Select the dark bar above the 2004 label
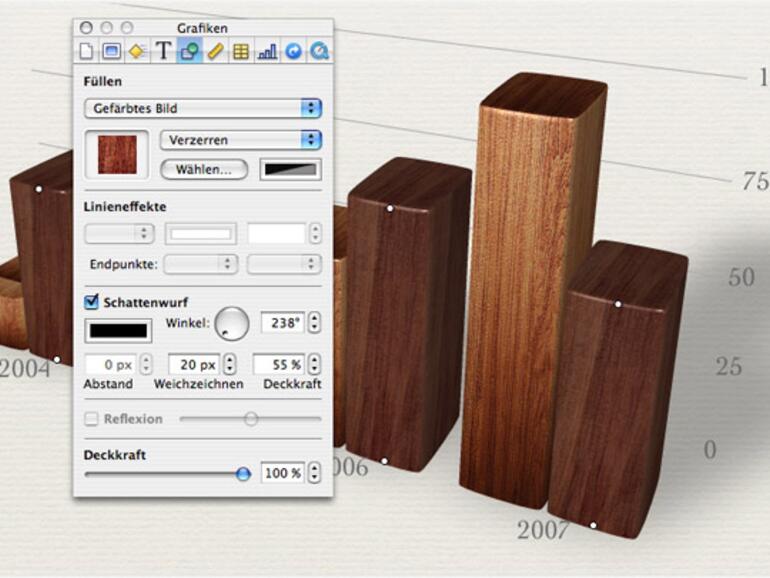 pos(44,265)
